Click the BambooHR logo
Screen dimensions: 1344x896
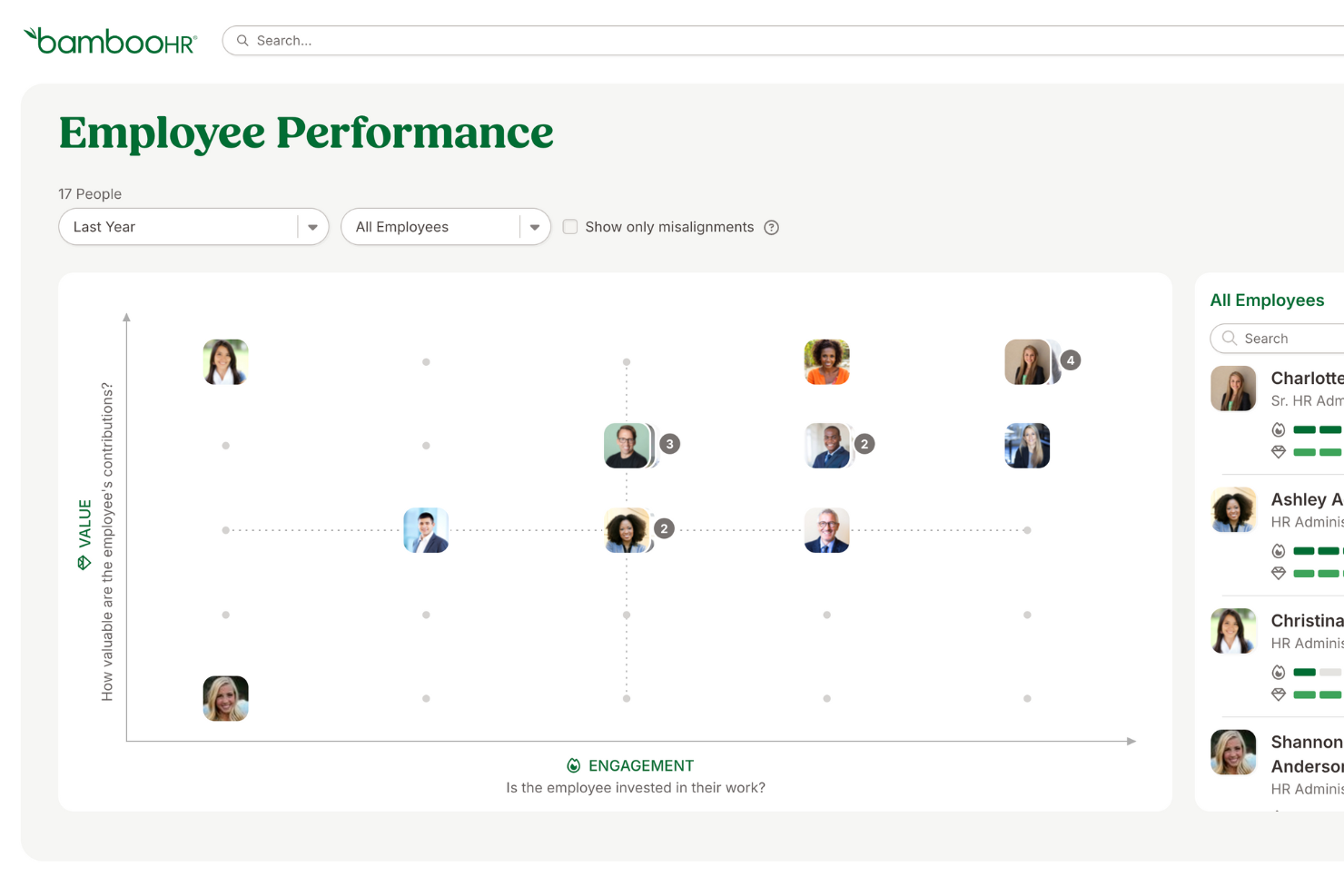pos(109,40)
